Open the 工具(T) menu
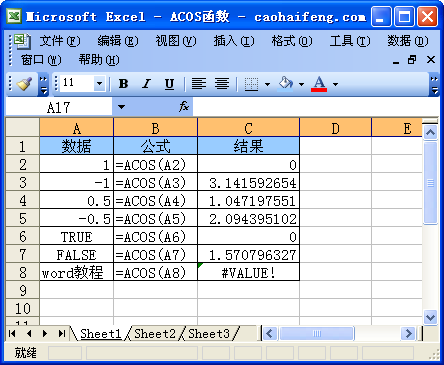 click(350, 41)
